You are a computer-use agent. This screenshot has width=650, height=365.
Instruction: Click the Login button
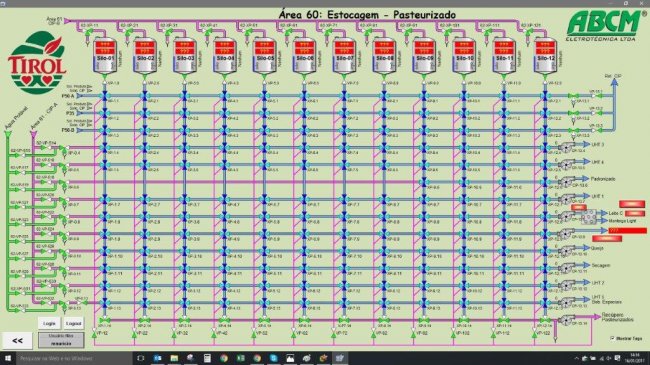coord(49,323)
